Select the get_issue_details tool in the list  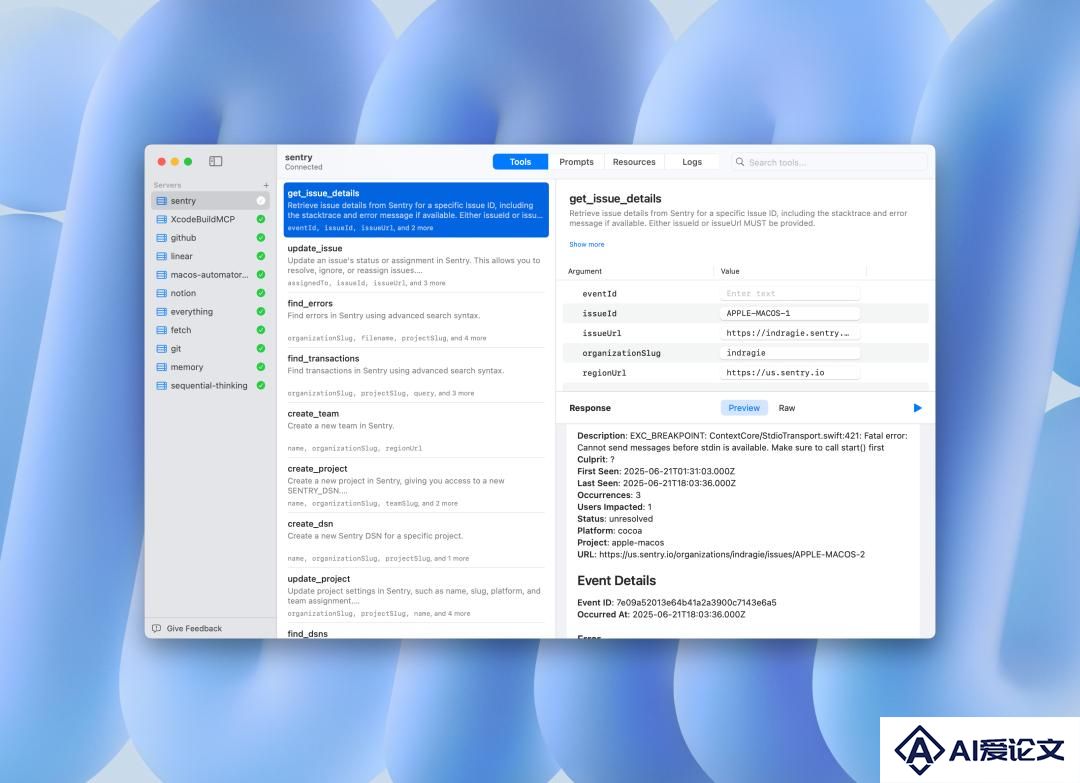coord(416,210)
